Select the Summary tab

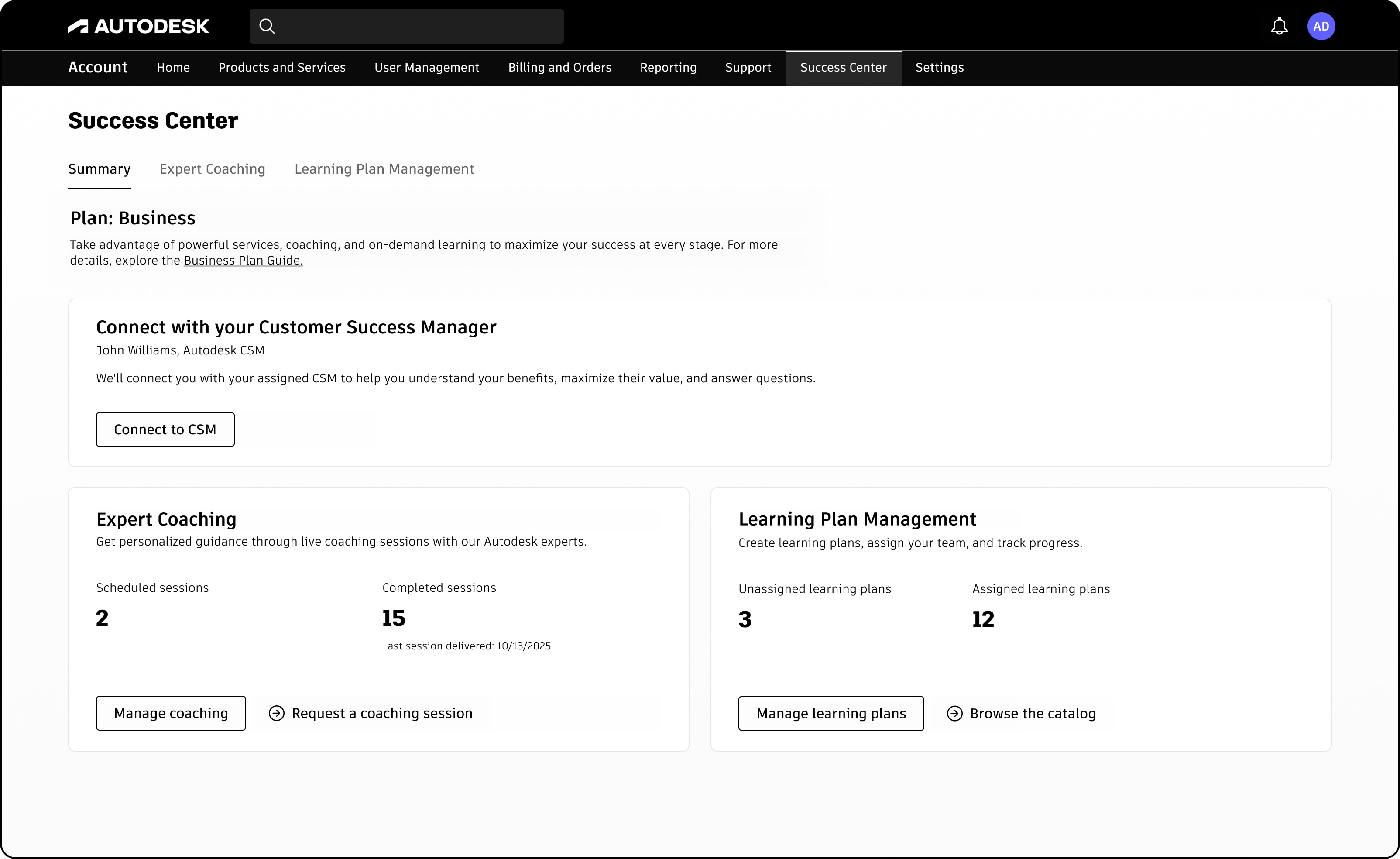(100, 169)
